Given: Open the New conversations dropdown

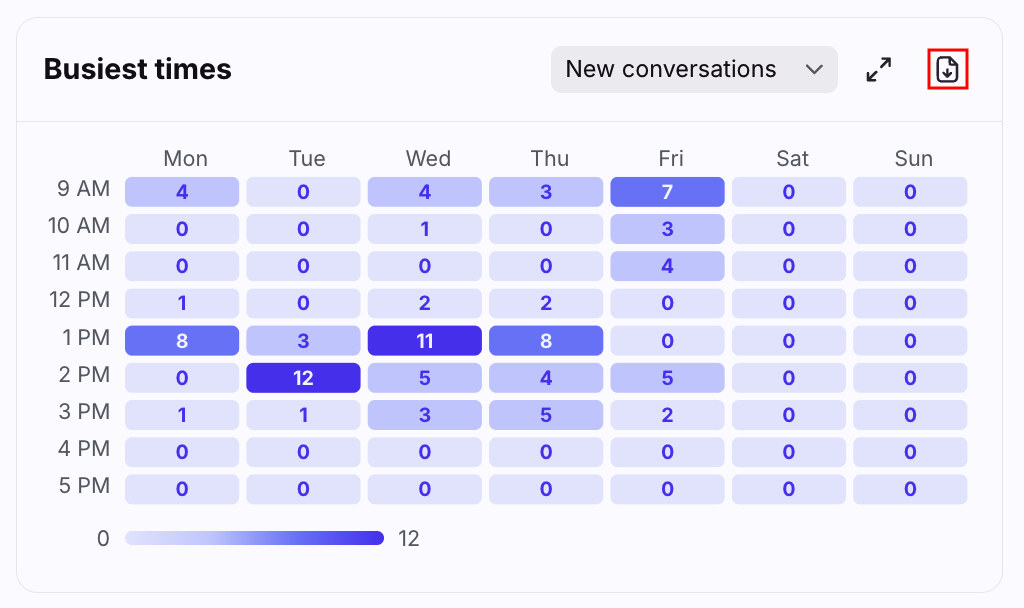Looking at the screenshot, I should (693, 69).
